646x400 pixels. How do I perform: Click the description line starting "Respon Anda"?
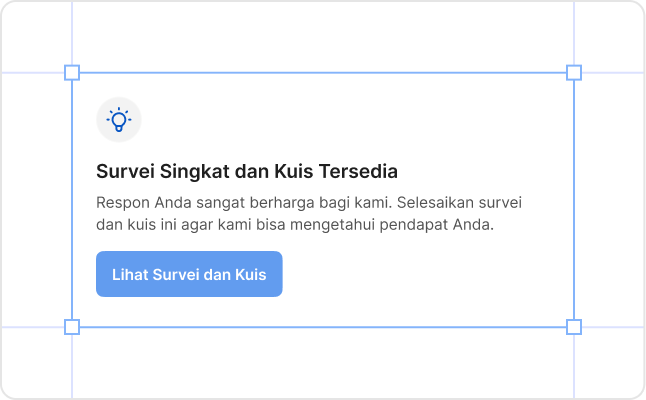[310, 202]
